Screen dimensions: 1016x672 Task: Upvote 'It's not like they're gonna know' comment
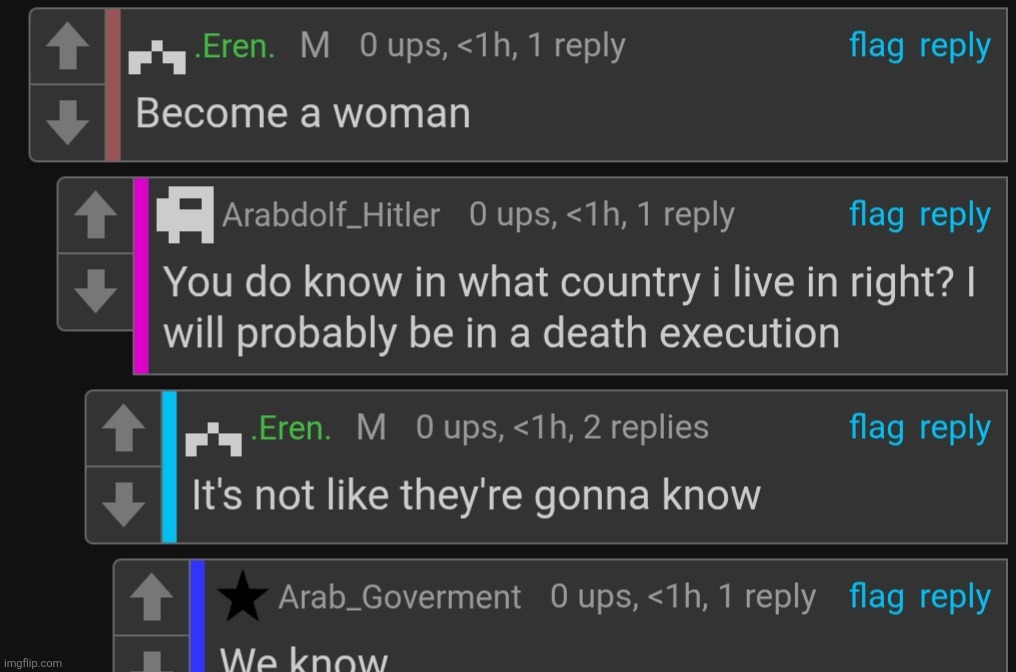click(123, 428)
